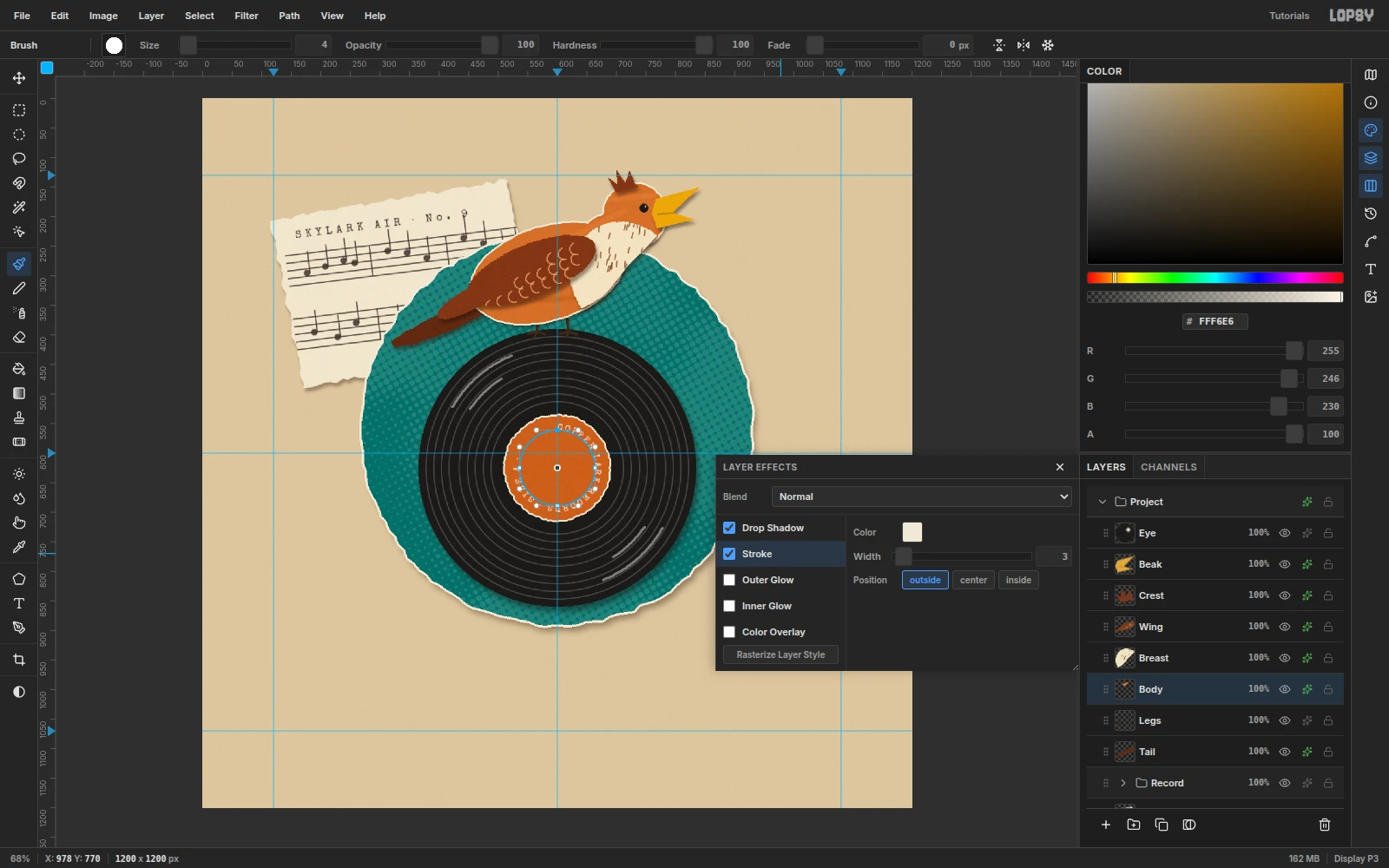Delete layer using trash icon

pos(1325,825)
